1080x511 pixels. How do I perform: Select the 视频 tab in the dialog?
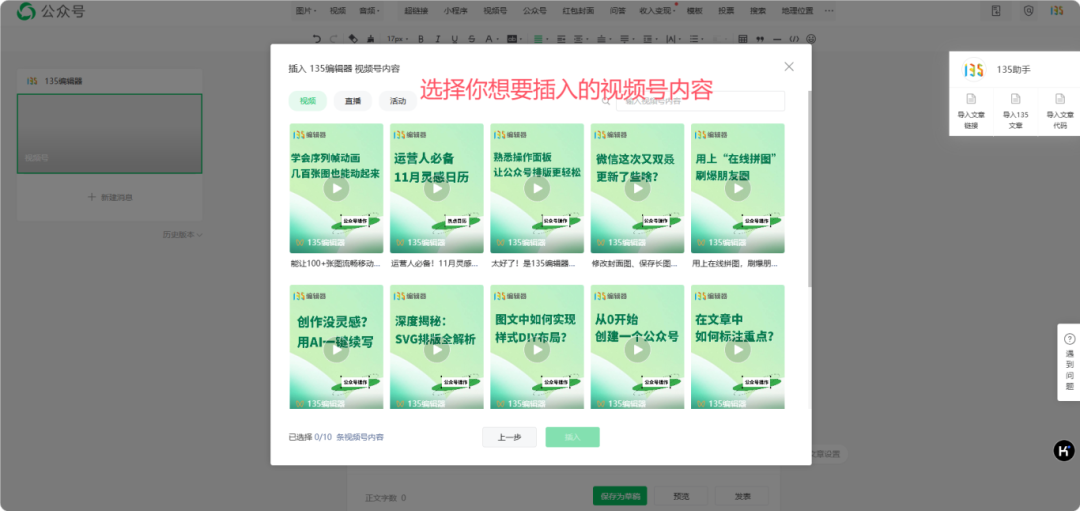[x=308, y=101]
